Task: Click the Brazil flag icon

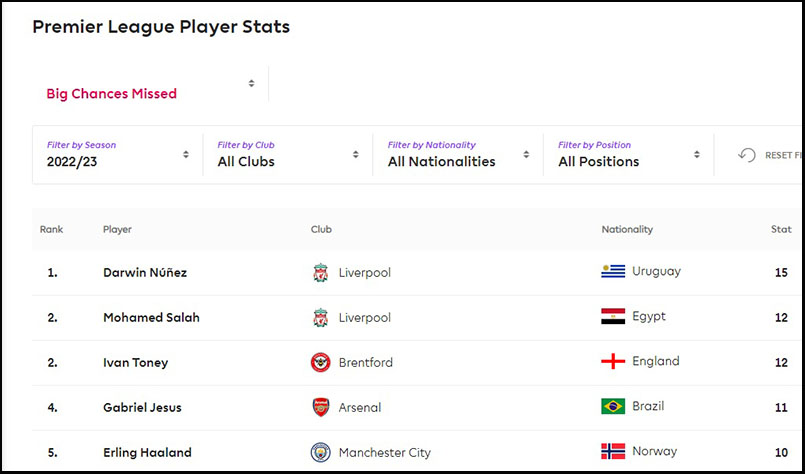Action: pos(613,407)
